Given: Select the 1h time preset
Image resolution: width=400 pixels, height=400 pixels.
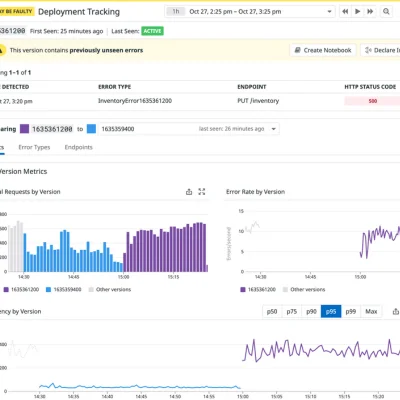Looking at the screenshot, I should 176,12.
